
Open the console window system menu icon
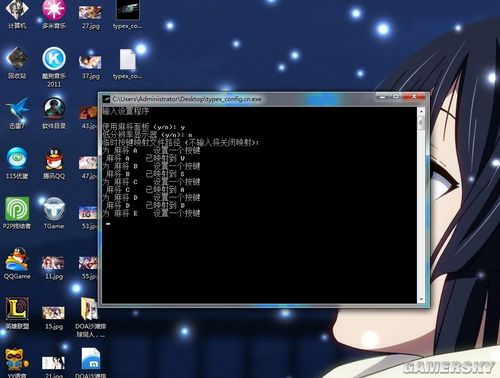[106, 99]
